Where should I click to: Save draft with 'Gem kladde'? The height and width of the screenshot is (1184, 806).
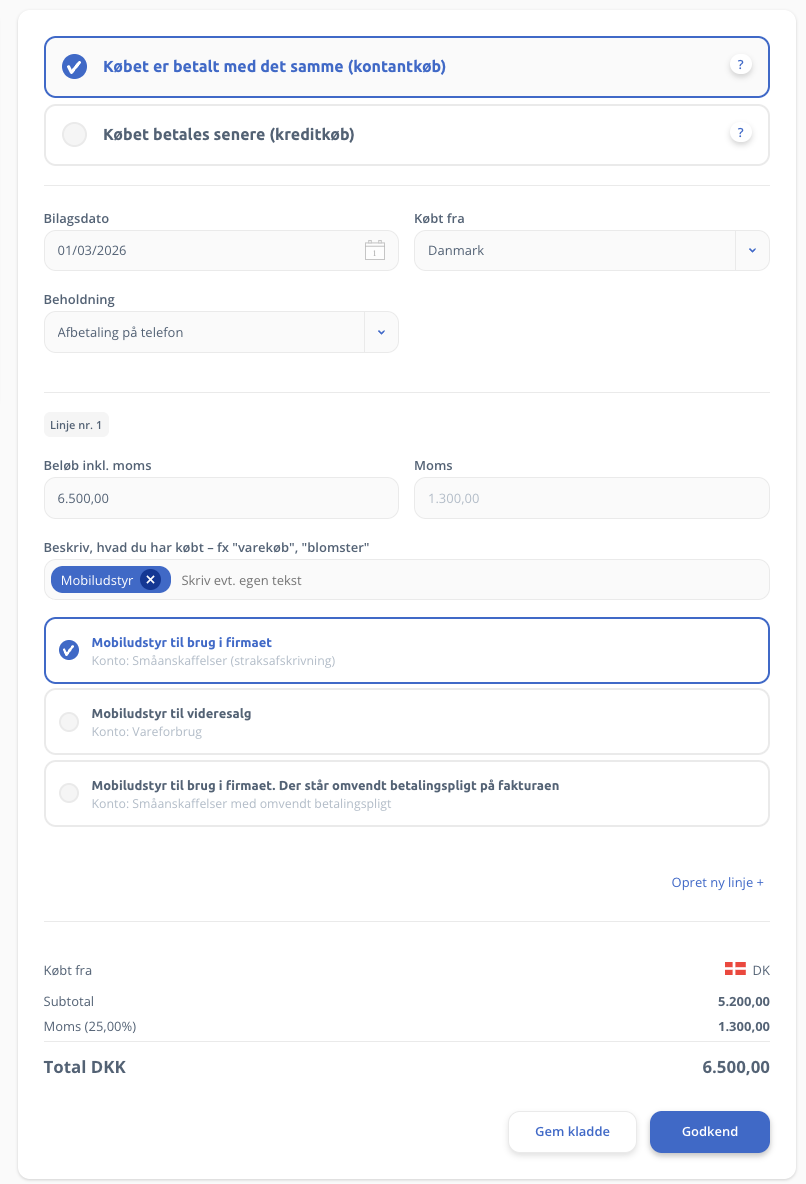pyautogui.click(x=572, y=1132)
